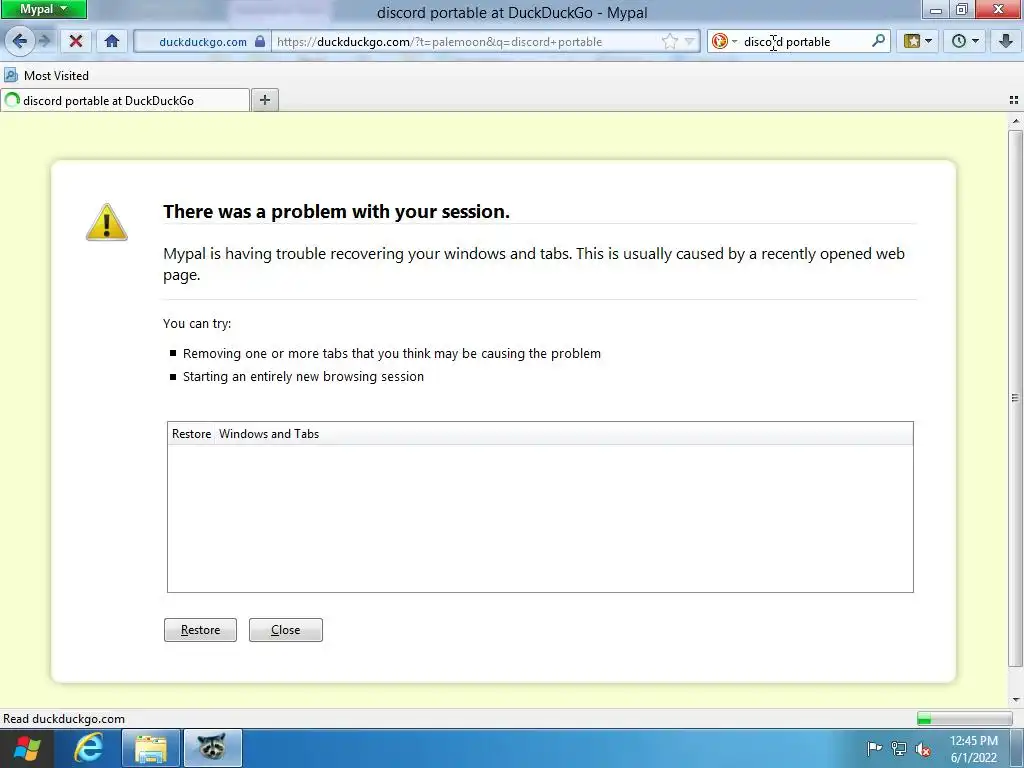
Task: Open the Windows Start button
Action: (26, 748)
